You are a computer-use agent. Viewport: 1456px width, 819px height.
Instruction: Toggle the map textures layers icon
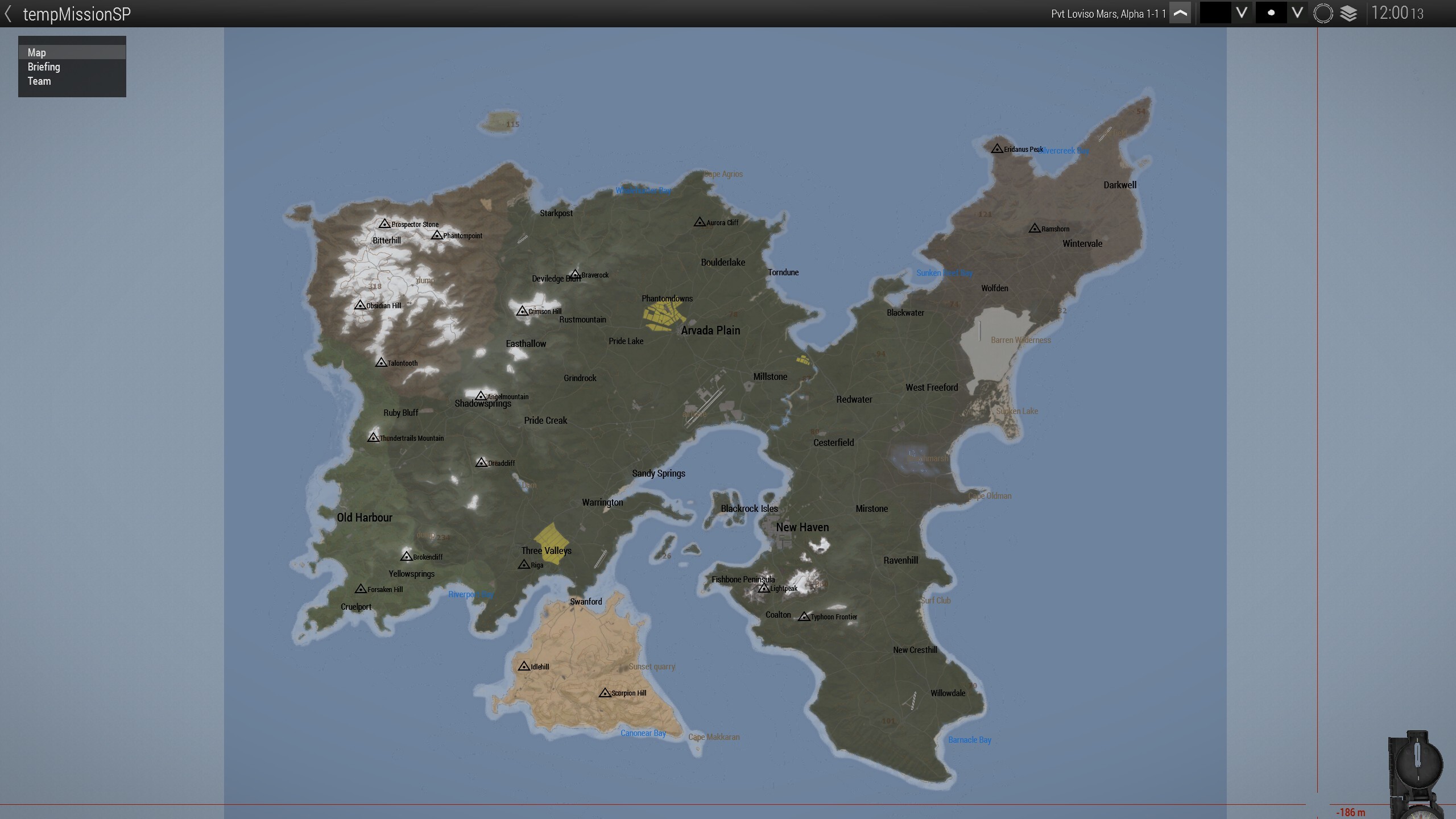pyautogui.click(x=1349, y=14)
